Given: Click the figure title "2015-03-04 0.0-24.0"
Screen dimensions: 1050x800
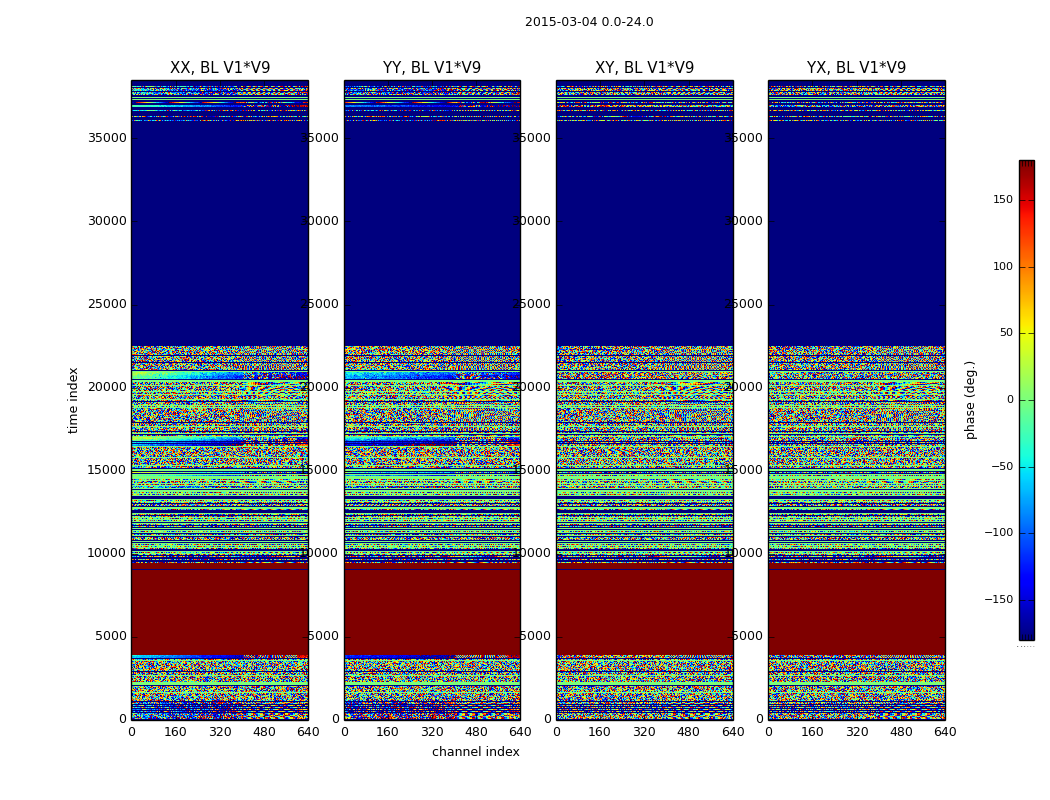Looking at the screenshot, I should (x=589, y=22).
